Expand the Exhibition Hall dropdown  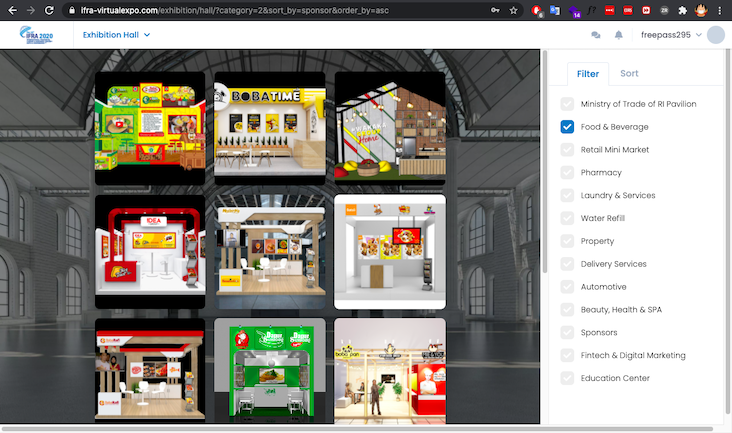pyautogui.click(x=116, y=35)
